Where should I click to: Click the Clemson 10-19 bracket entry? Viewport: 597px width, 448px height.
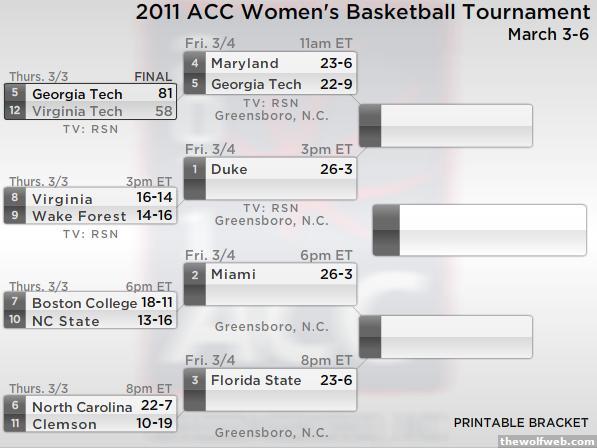(x=91, y=423)
